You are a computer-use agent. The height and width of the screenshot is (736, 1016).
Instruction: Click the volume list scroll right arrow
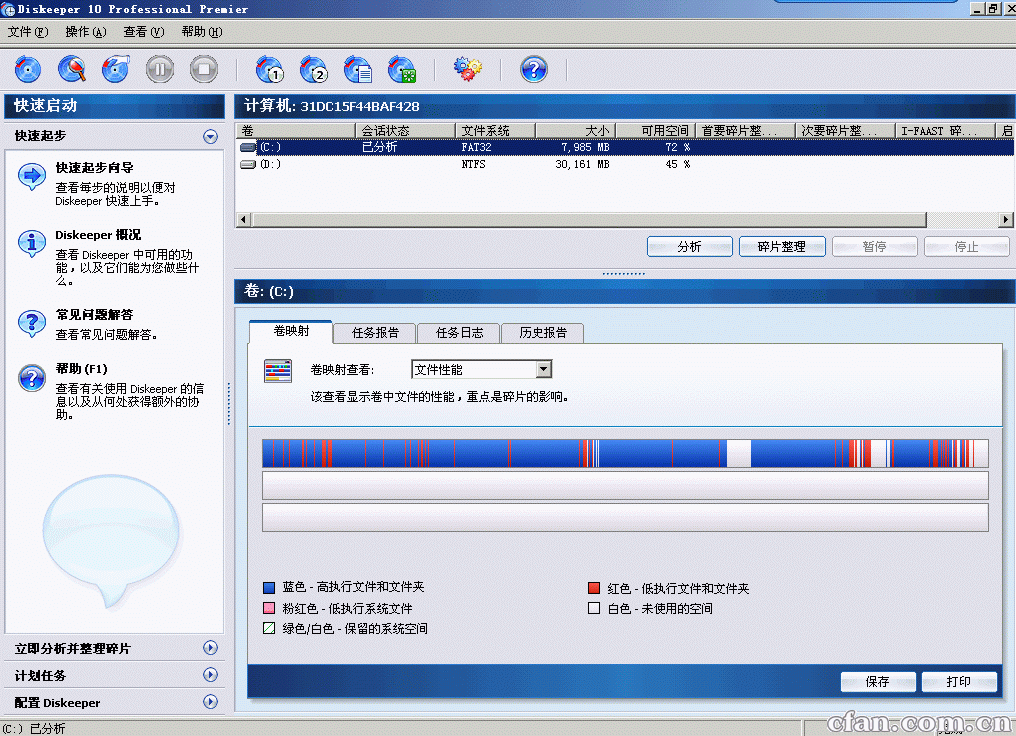(x=1006, y=220)
